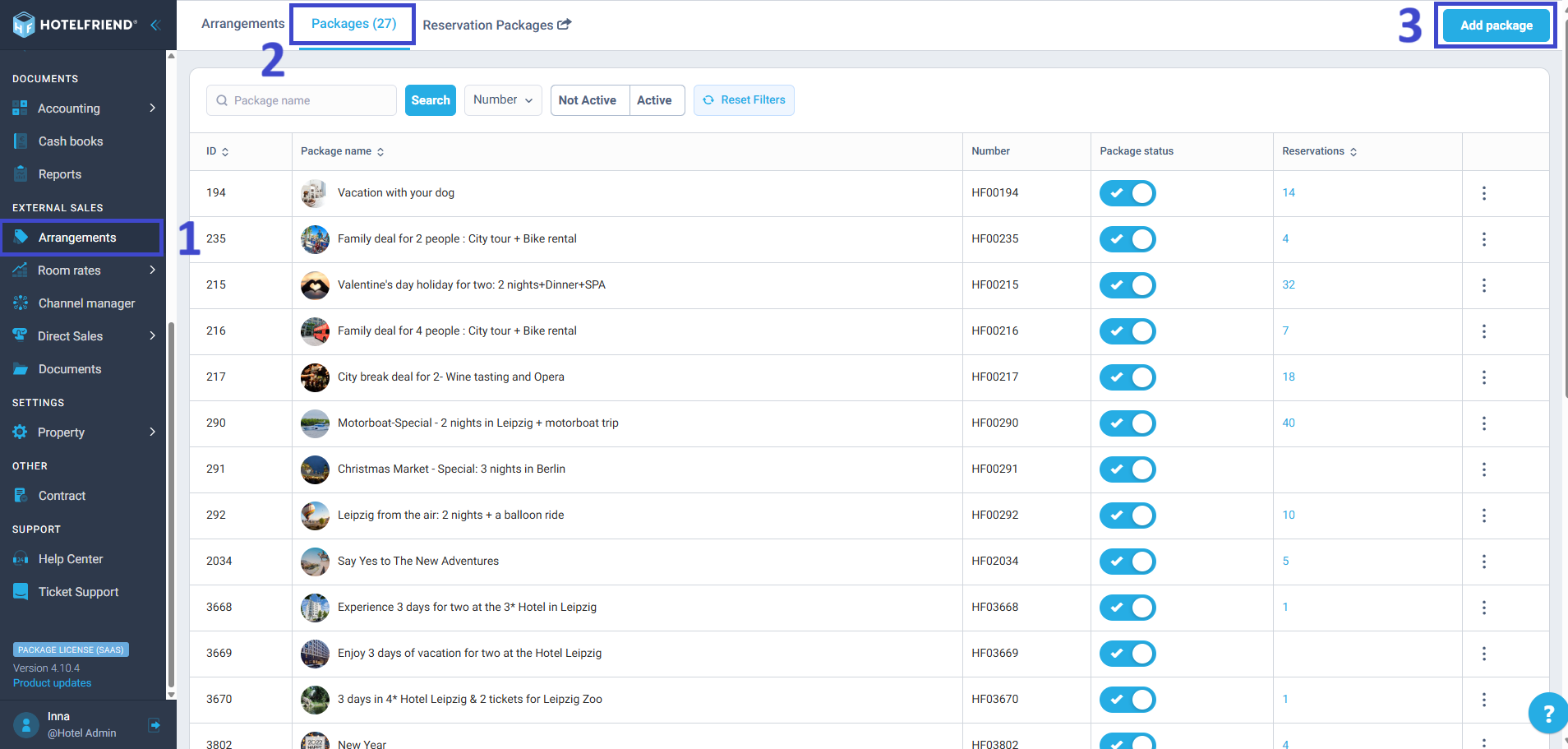Open Reservation Packages external link icon
Image resolution: width=1568 pixels, height=749 pixels.
564,25
